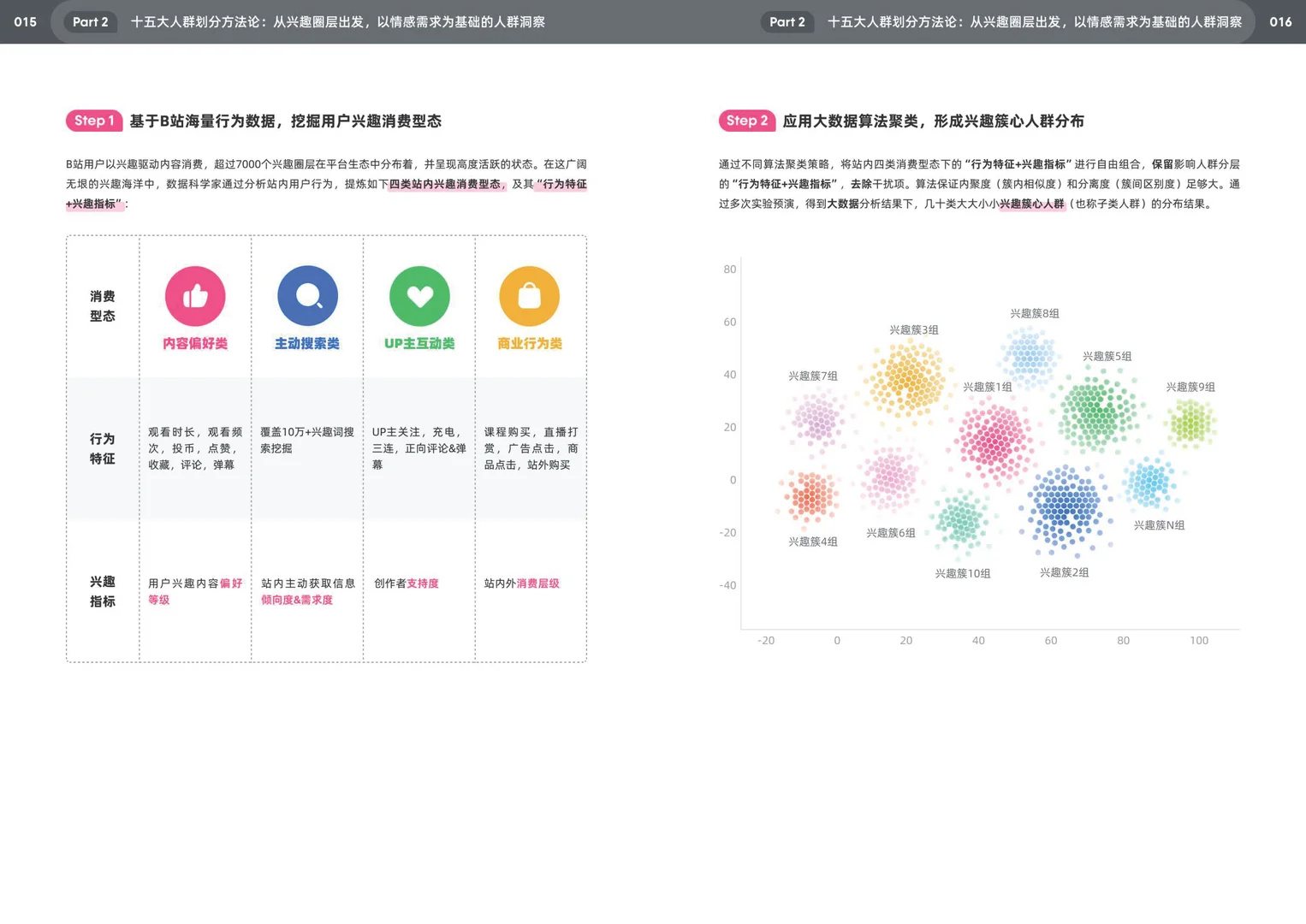
Task: Select the Part 2 tab on the left page
Action: tap(90, 22)
